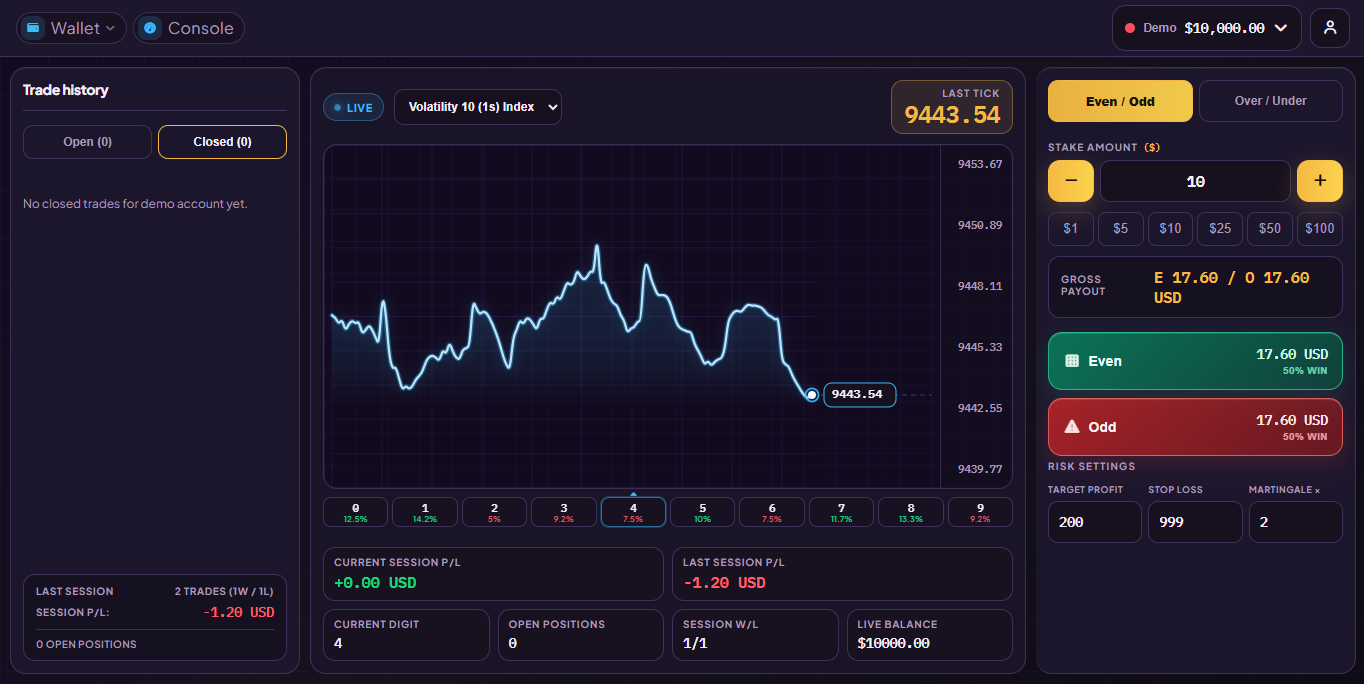Click the Risk Settings label
1364x684 pixels.
[1092, 466]
